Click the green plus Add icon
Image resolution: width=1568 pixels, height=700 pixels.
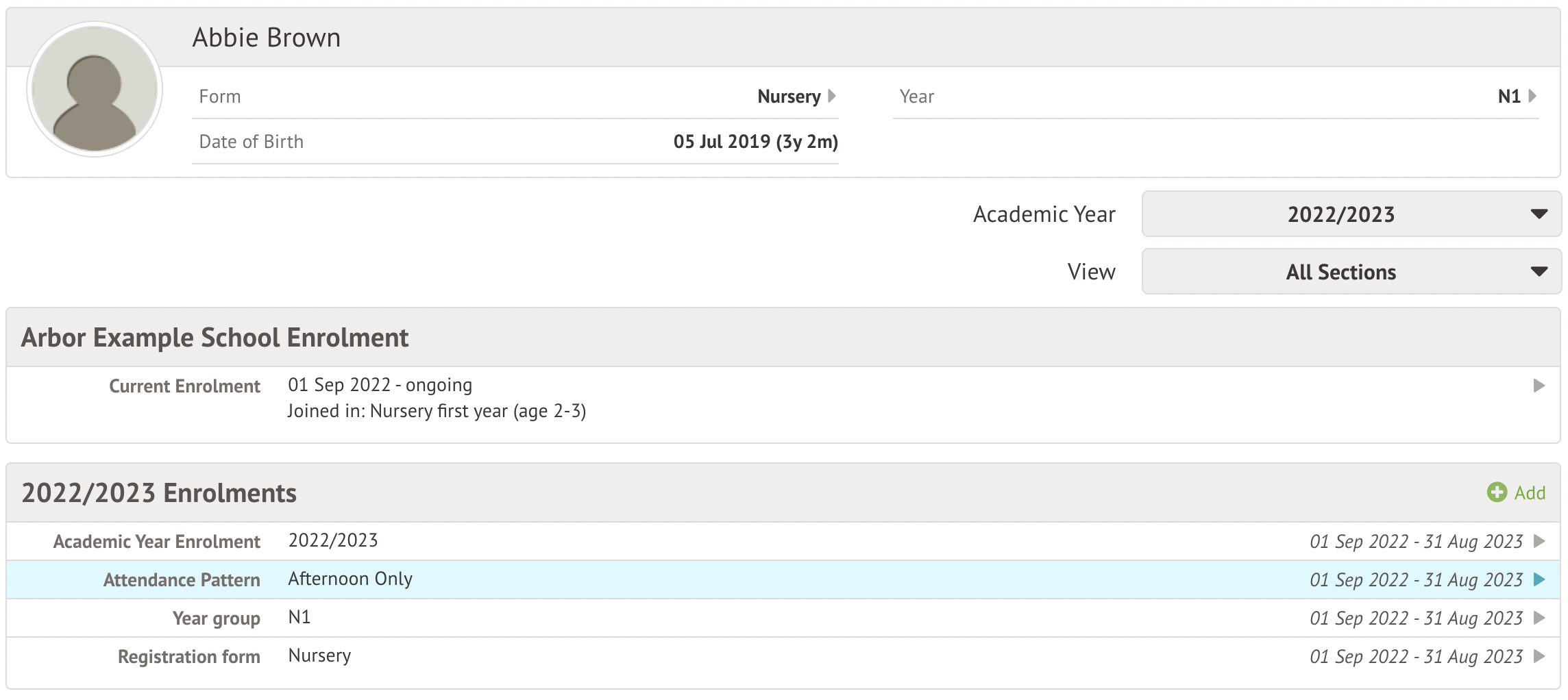point(1497,492)
